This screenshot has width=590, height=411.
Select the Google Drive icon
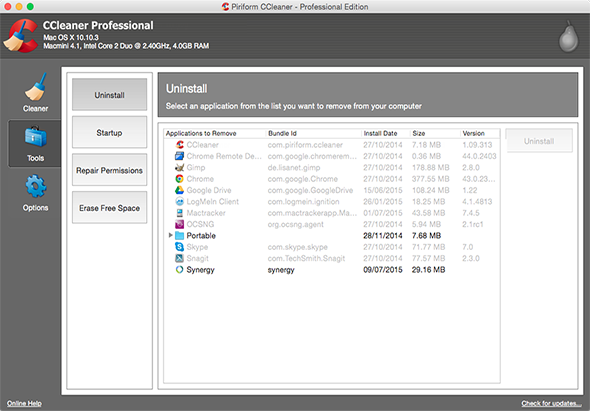point(180,190)
